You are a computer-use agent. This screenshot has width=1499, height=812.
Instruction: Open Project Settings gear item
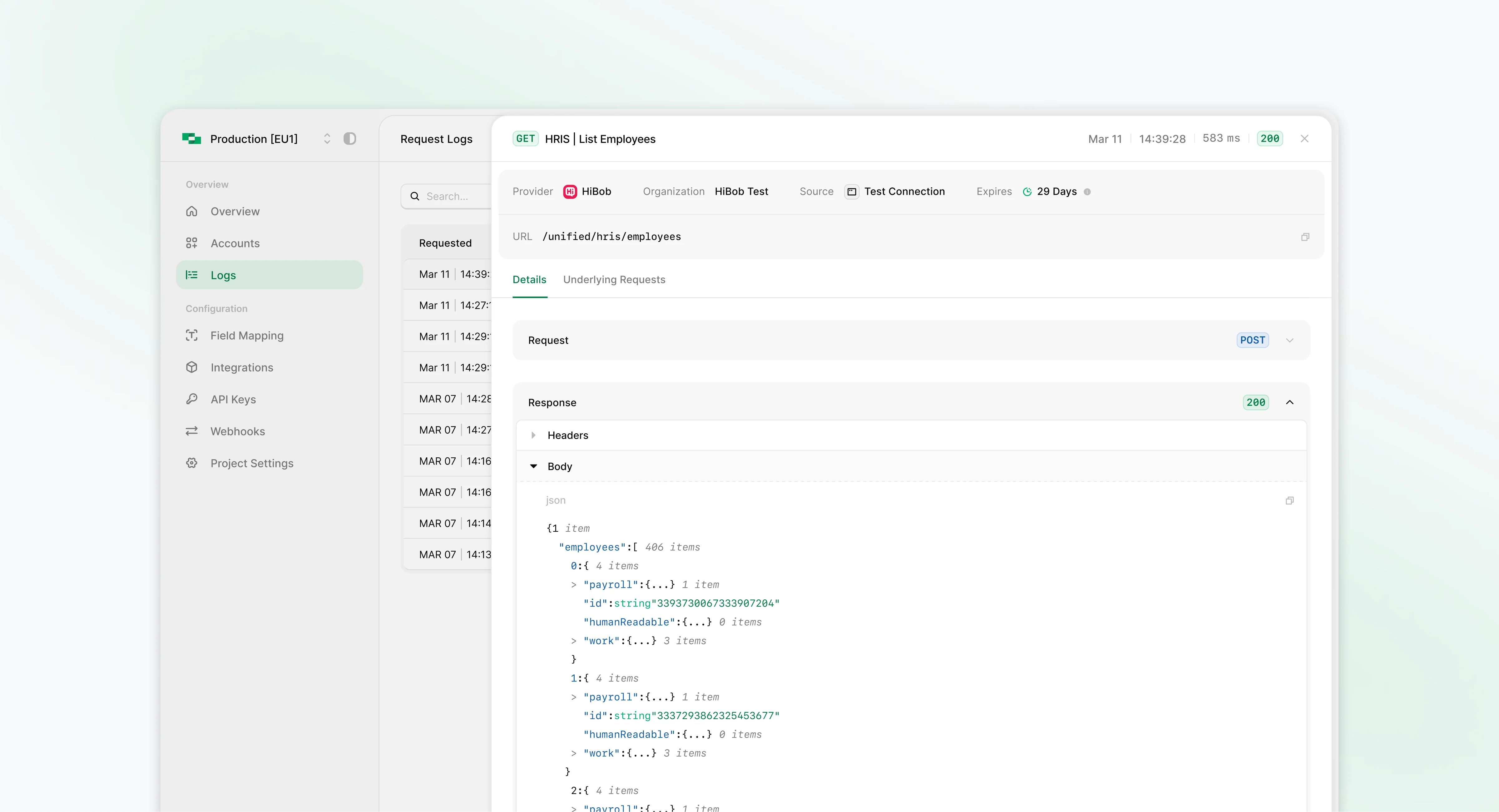point(251,464)
